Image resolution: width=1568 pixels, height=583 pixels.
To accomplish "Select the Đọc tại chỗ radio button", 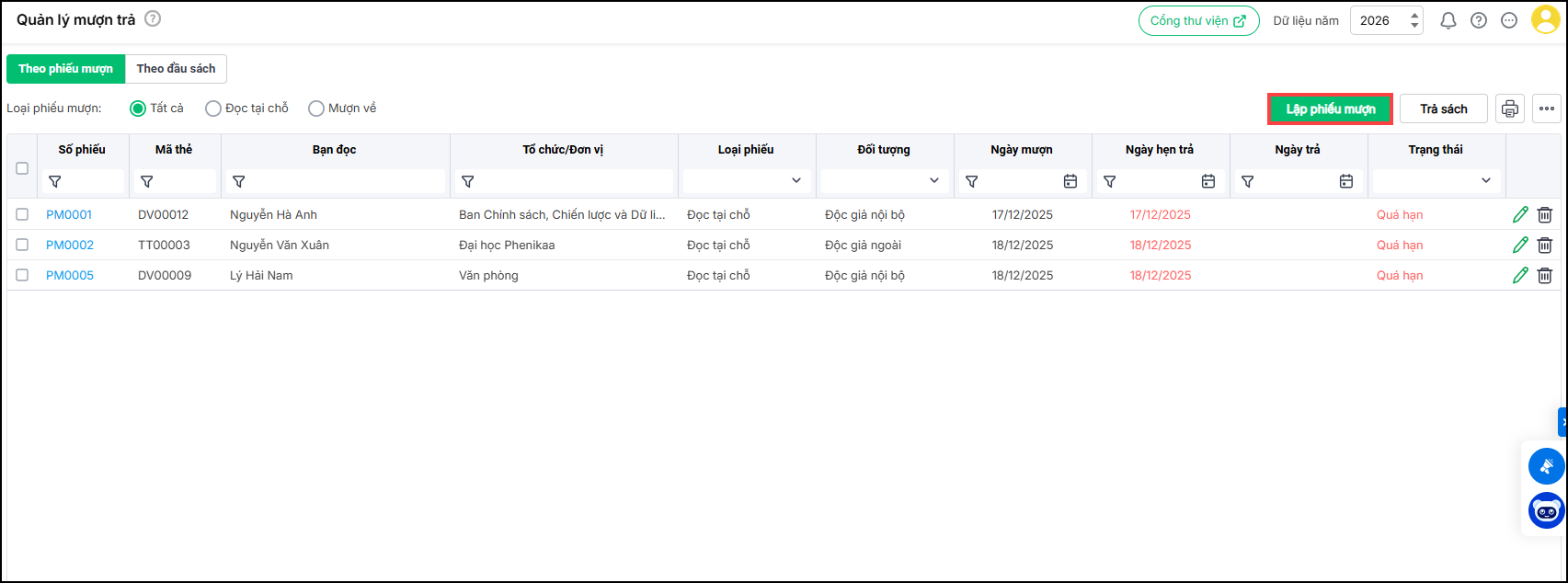I will click(213, 109).
